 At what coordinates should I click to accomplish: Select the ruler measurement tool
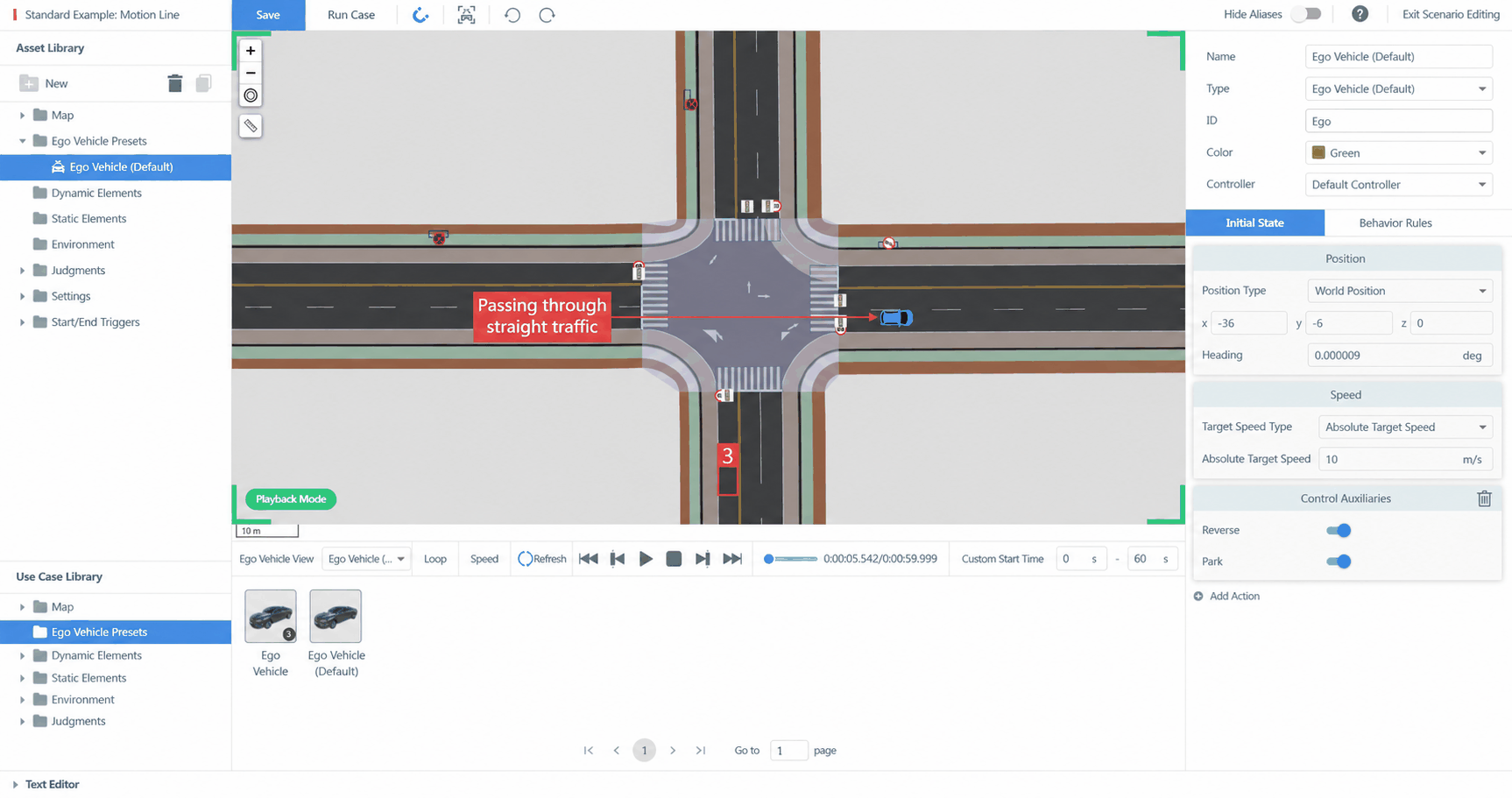(x=251, y=126)
